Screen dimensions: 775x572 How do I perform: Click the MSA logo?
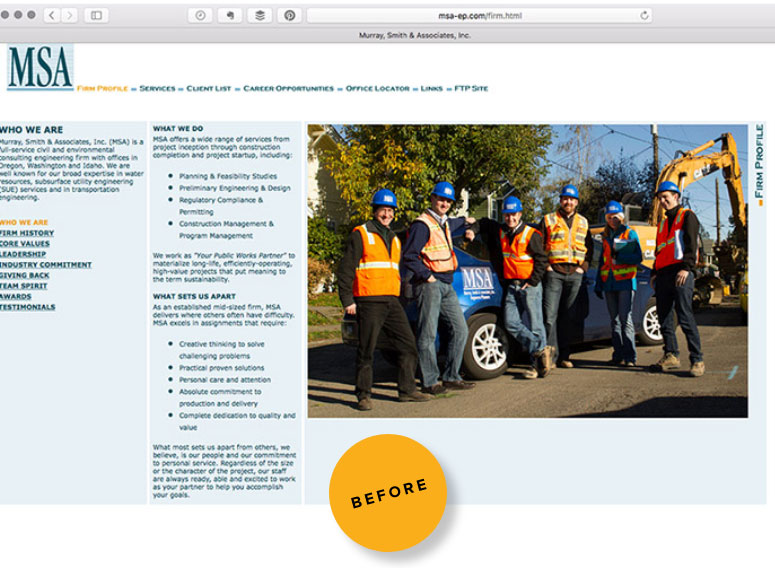[41, 67]
